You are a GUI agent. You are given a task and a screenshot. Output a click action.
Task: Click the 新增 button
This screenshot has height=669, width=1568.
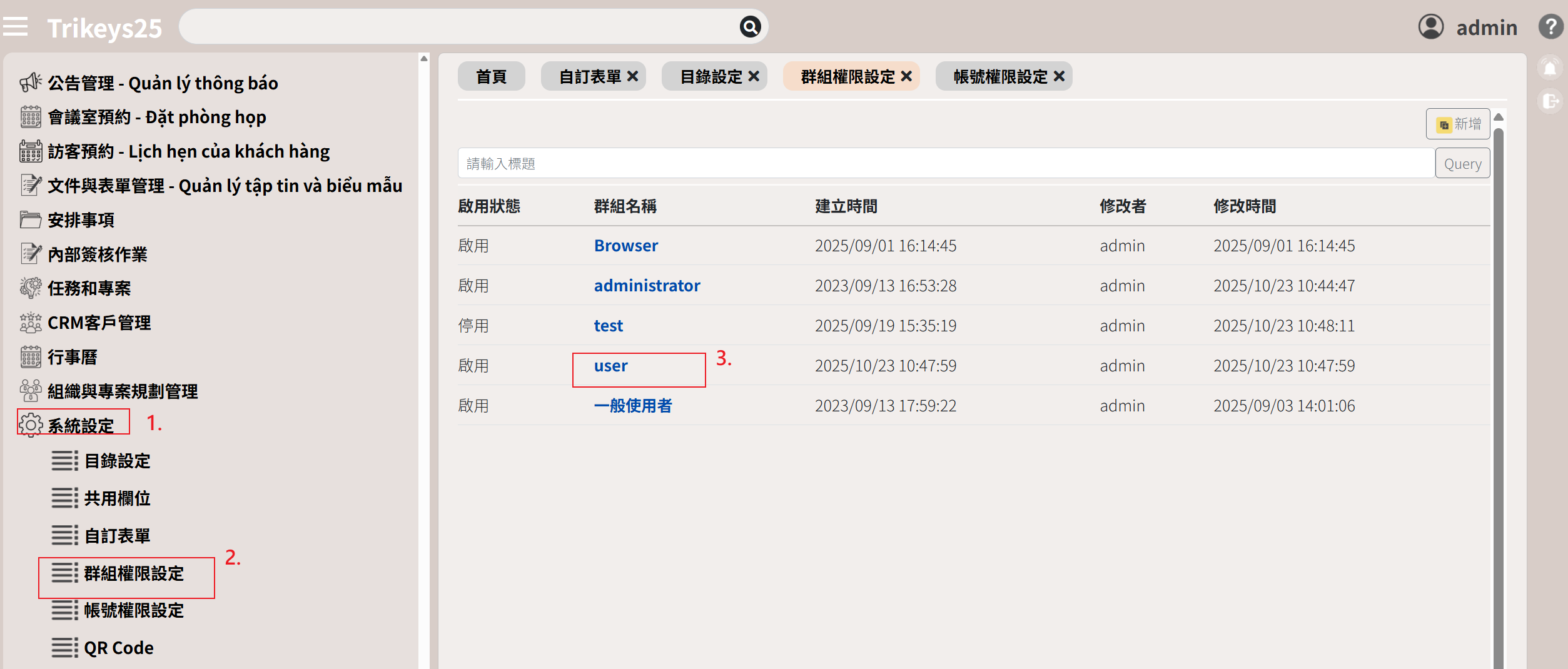[1458, 124]
